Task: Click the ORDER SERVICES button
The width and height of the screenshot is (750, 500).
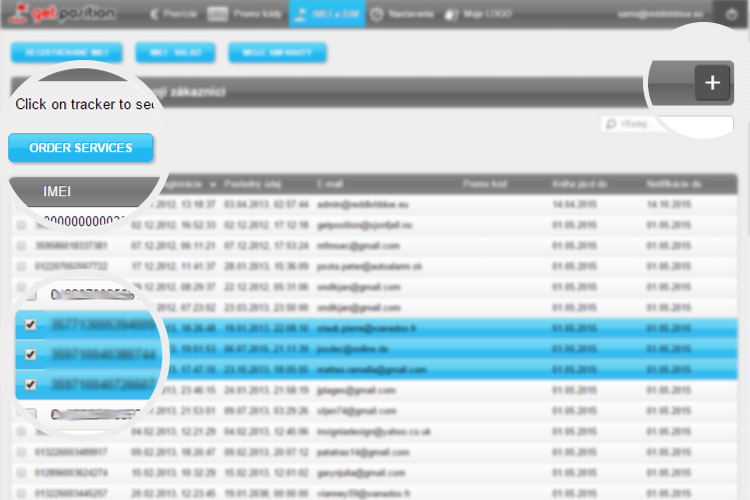Action: 80,148
